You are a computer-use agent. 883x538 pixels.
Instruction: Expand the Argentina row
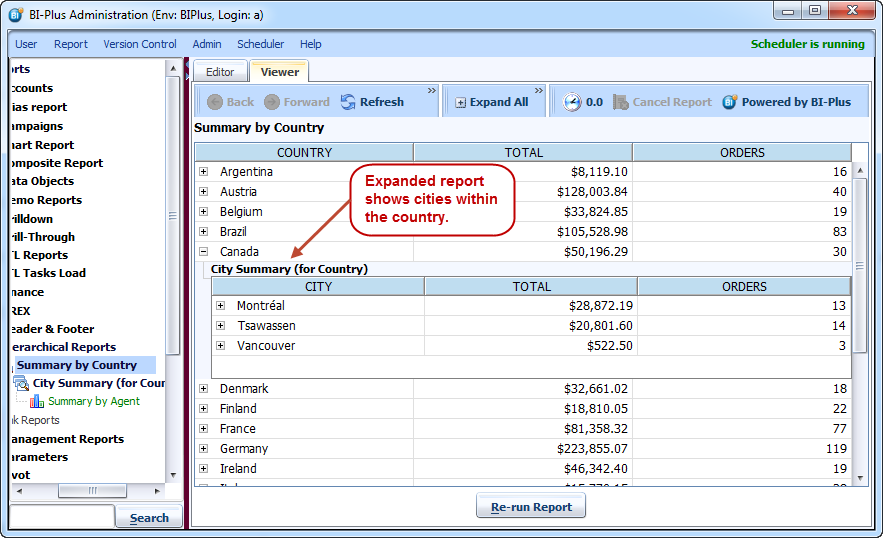(x=203, y=172)
